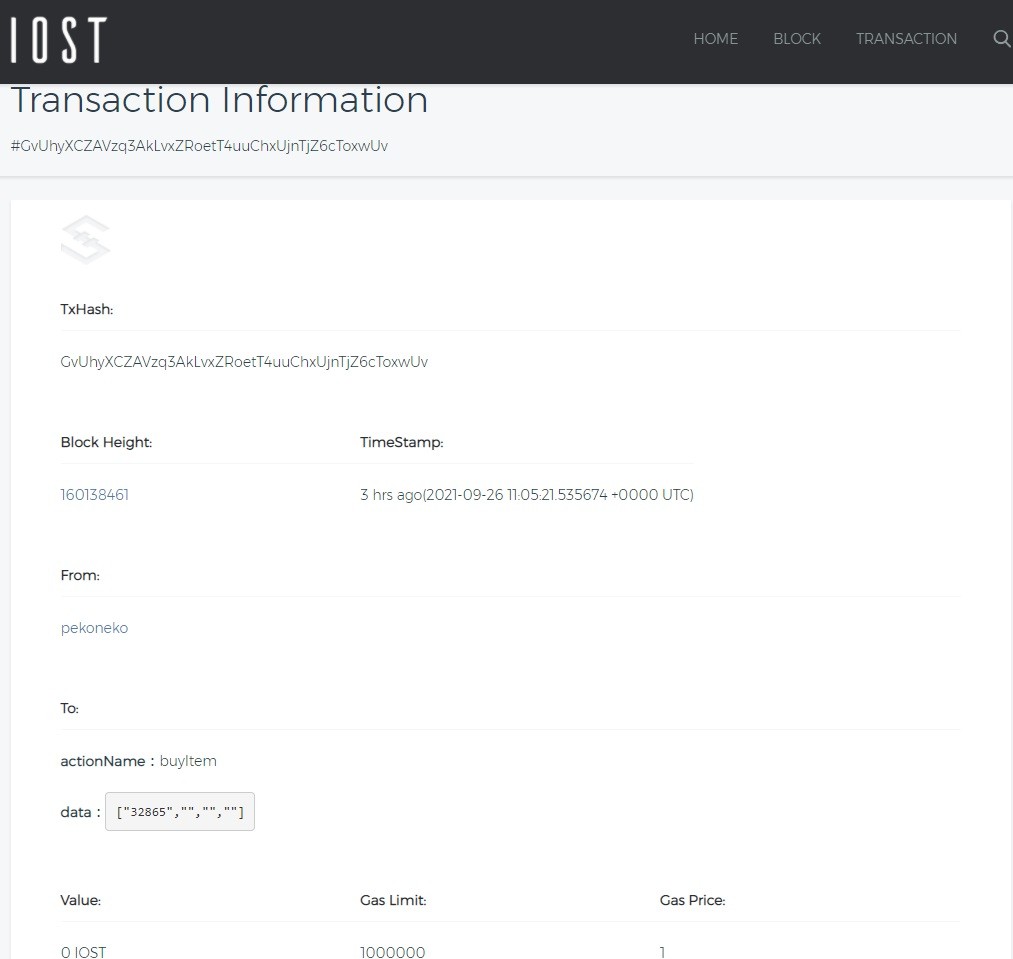Click the Value label
The height and width of the screenshot is (959, 1013).
tap(81, 901)
